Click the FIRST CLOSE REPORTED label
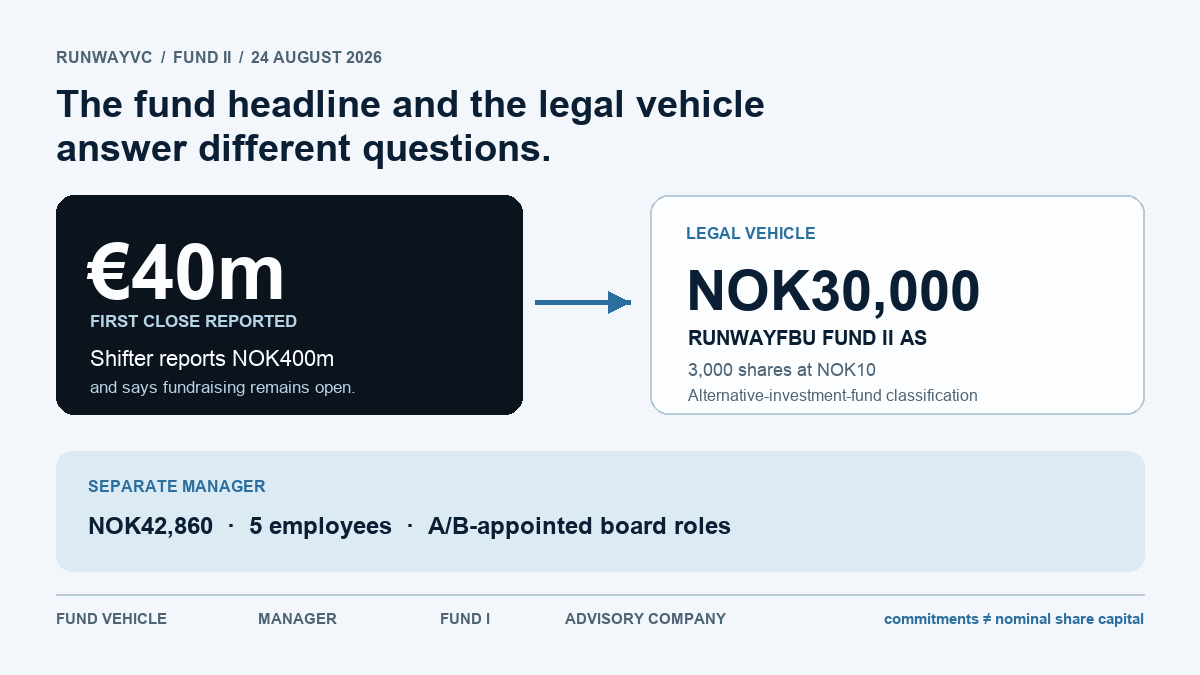Image resolution: width=1200 pixels, height=675 pixels. 193,321
